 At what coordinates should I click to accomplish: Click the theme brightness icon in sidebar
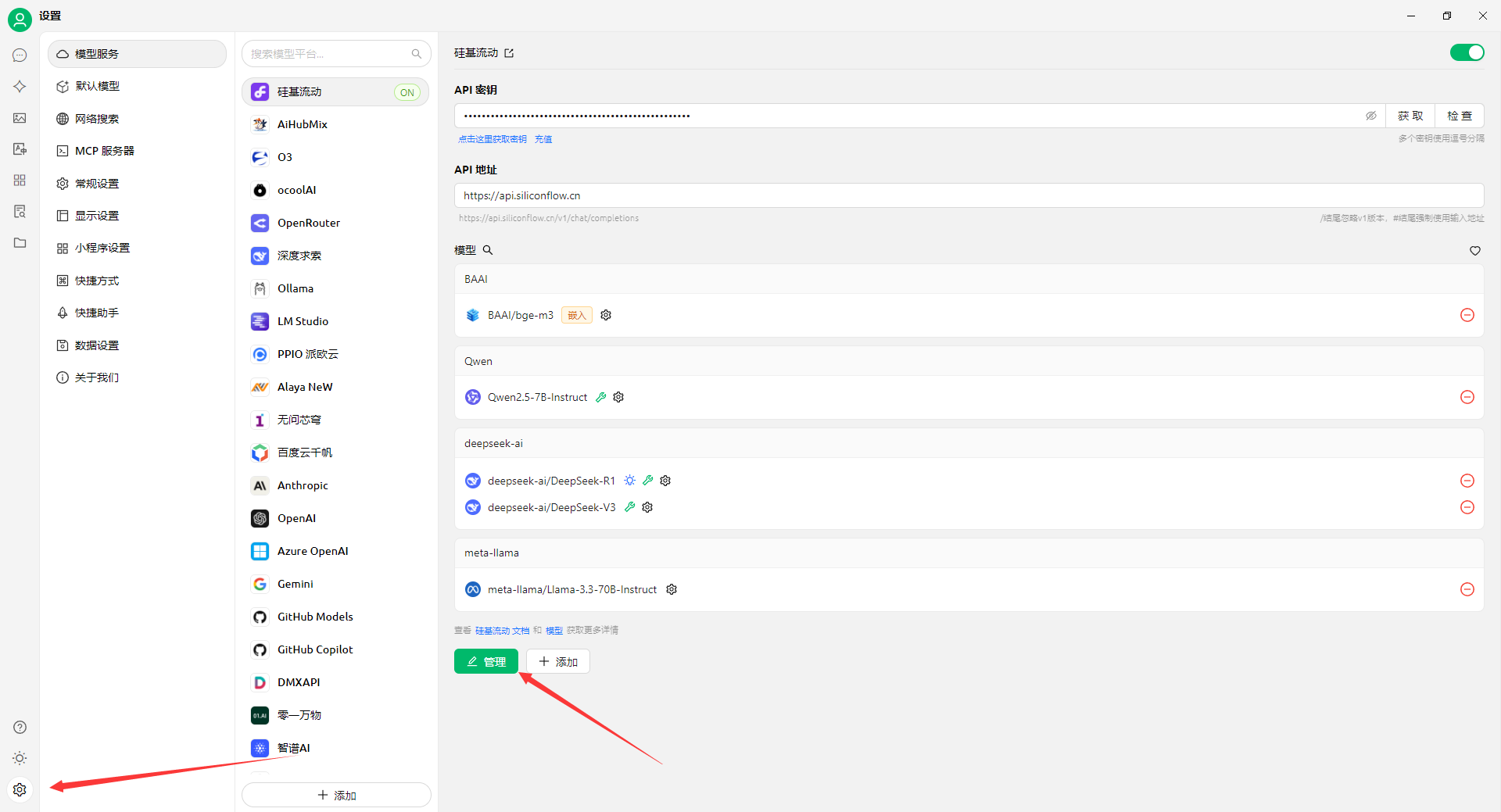click(20, 758)
